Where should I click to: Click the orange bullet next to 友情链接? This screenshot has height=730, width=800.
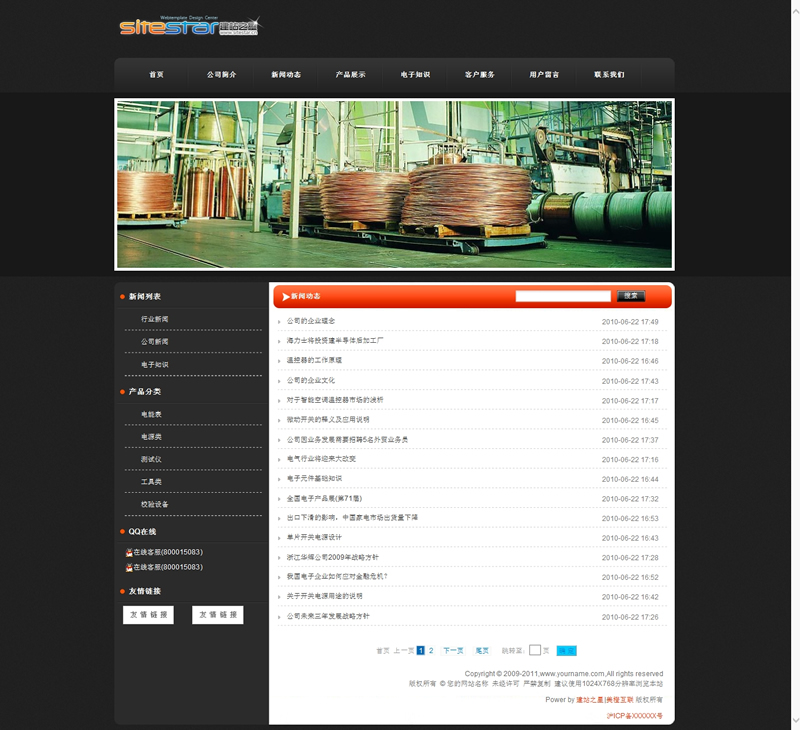[x=122, y=591]
